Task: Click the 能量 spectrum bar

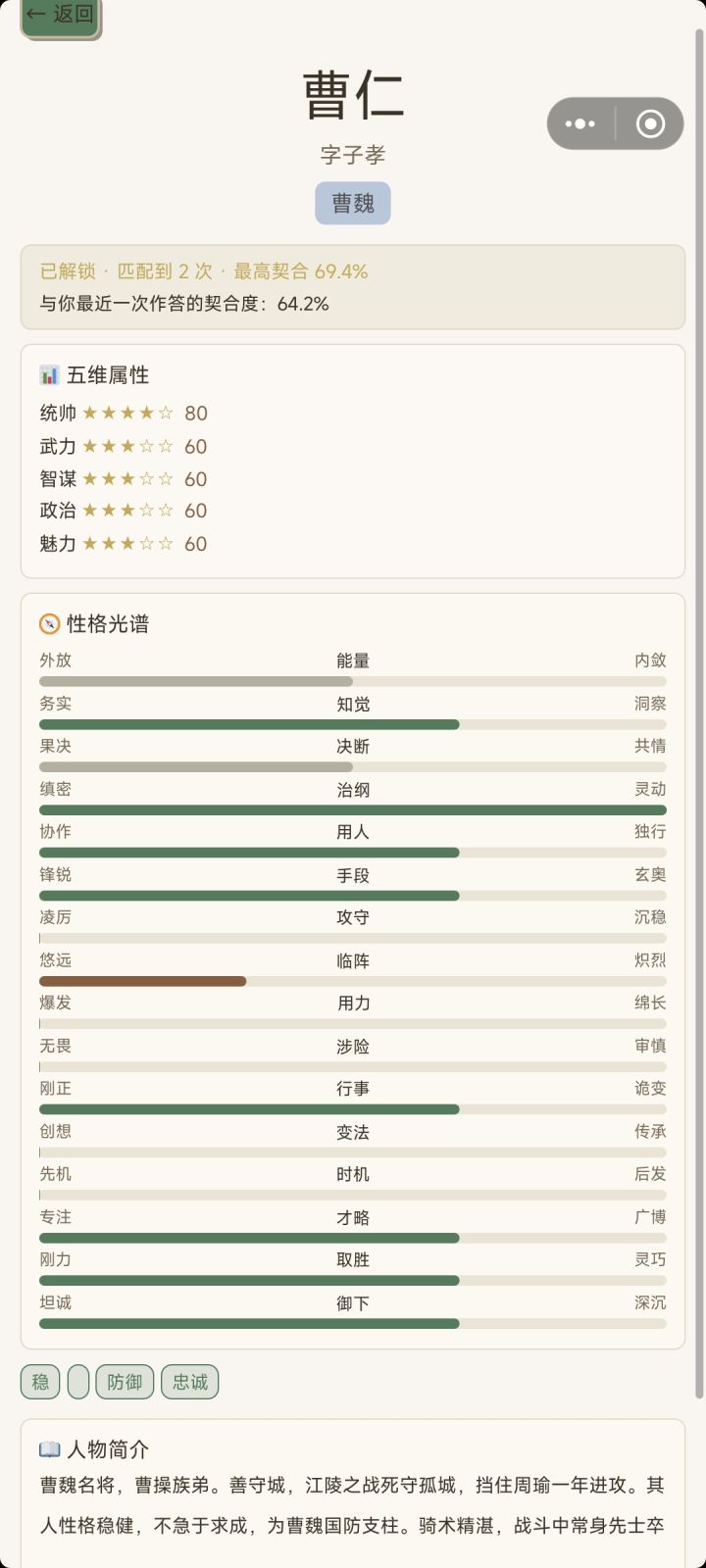Action: click(x=353, y=681)
